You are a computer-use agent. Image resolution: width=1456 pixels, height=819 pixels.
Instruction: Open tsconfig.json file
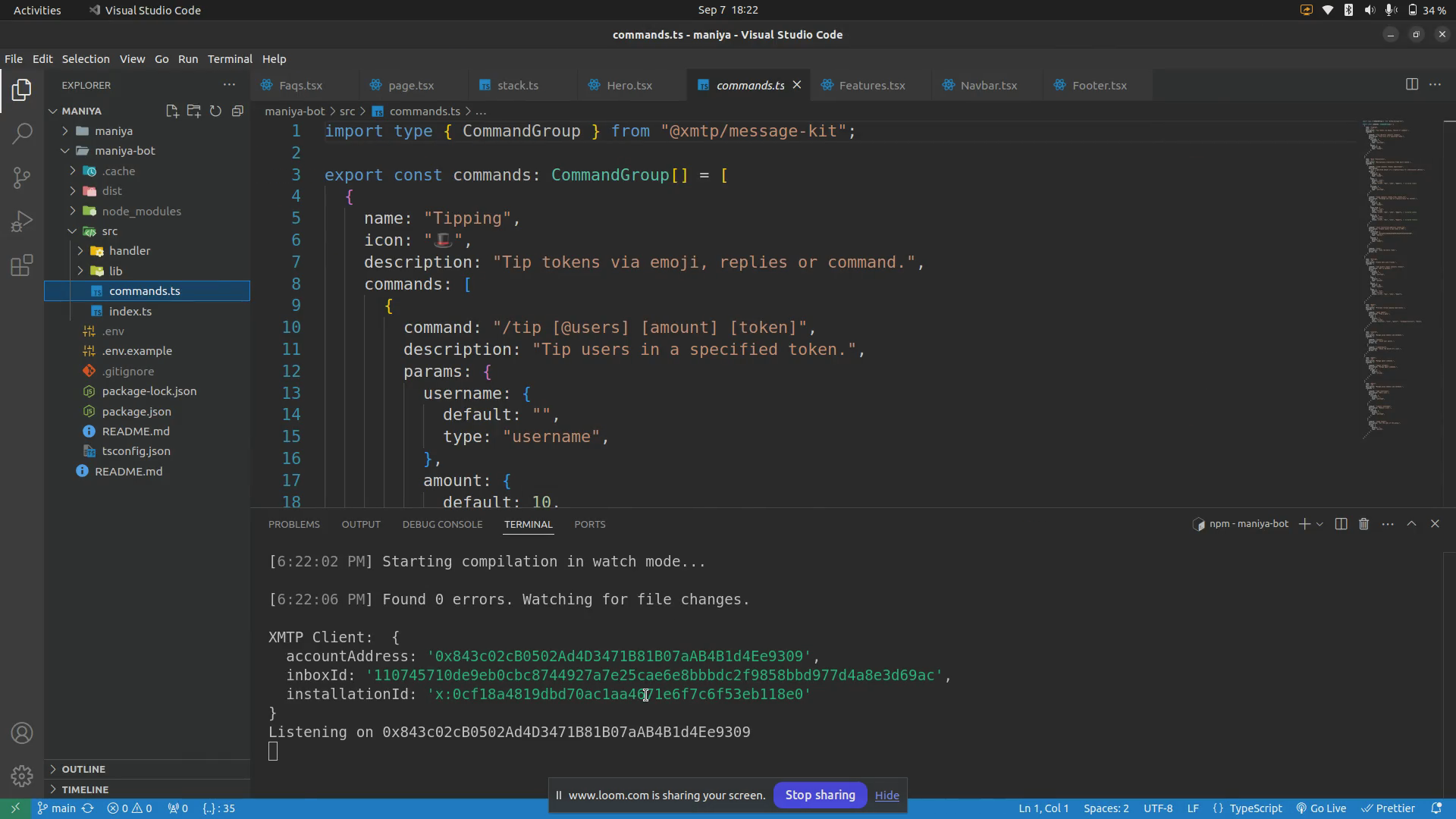136,451
